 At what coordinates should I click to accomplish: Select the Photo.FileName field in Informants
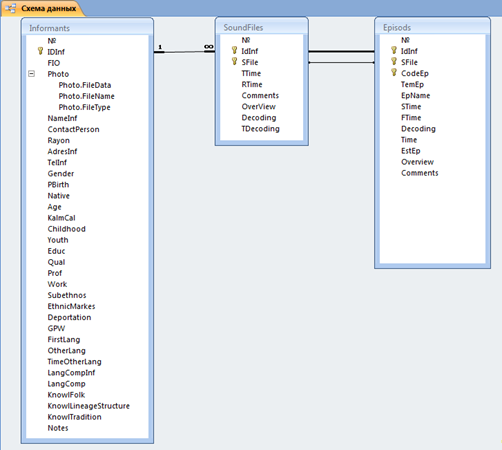(87, 96)
